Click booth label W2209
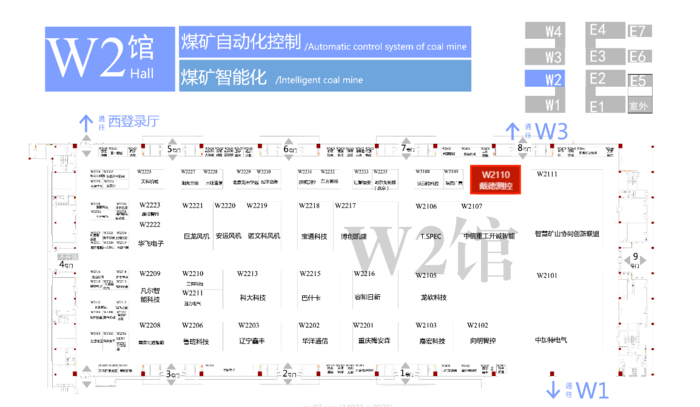700x407 pixels. 150,274
